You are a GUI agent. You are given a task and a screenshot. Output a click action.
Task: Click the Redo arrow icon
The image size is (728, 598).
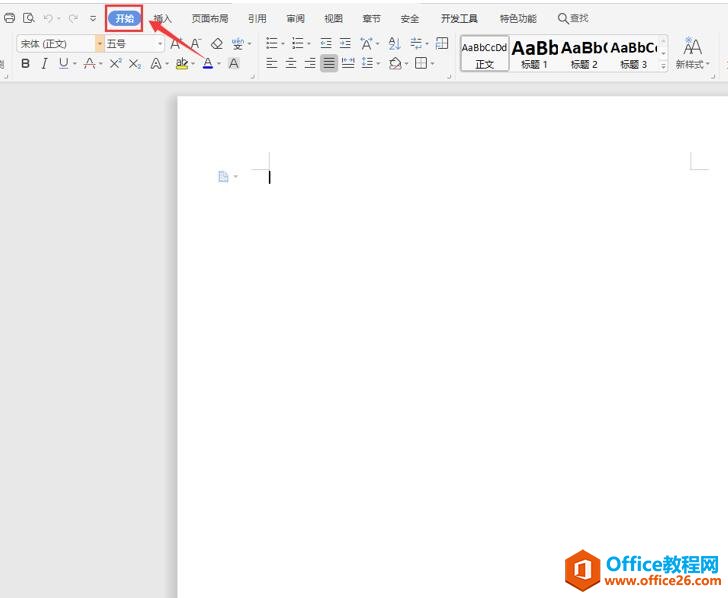[73, 18]
